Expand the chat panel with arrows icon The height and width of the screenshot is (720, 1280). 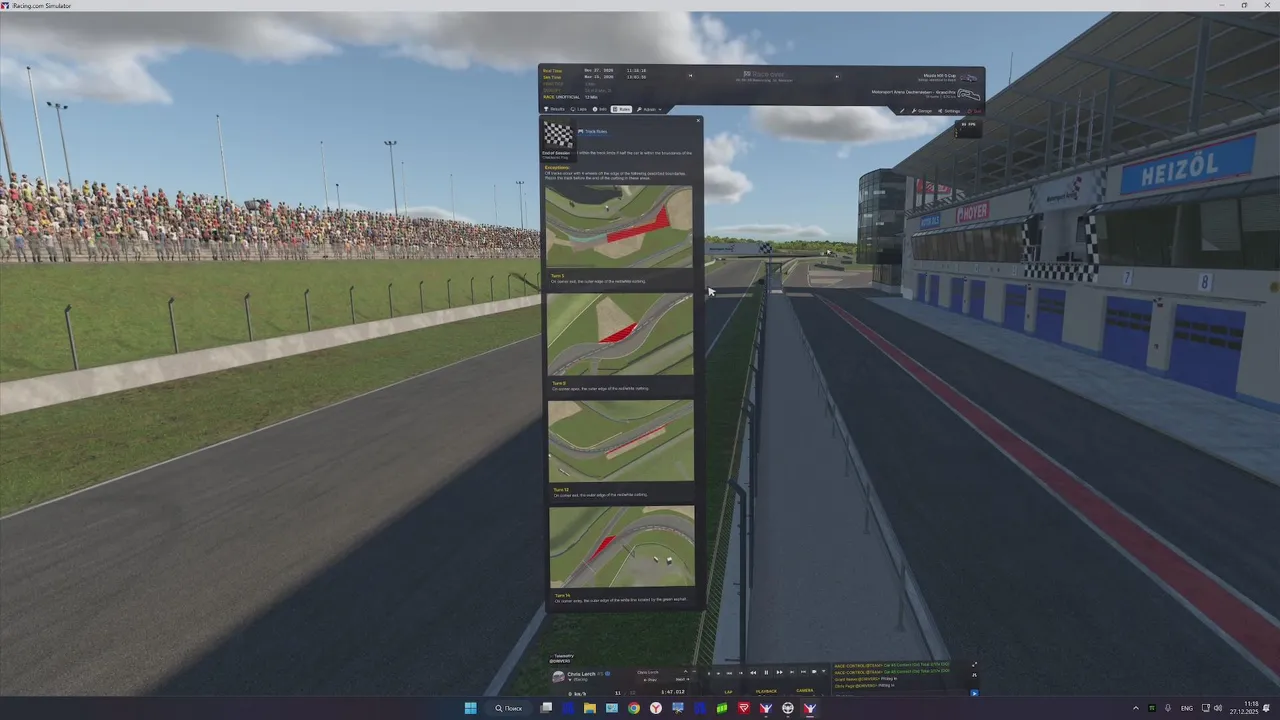coord(975,664)
